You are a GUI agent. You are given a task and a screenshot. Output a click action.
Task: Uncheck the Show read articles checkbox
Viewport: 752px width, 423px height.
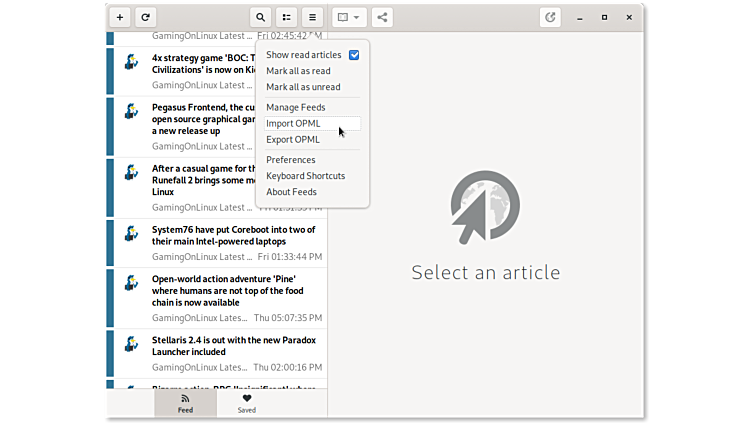click(x=354, y=55)
